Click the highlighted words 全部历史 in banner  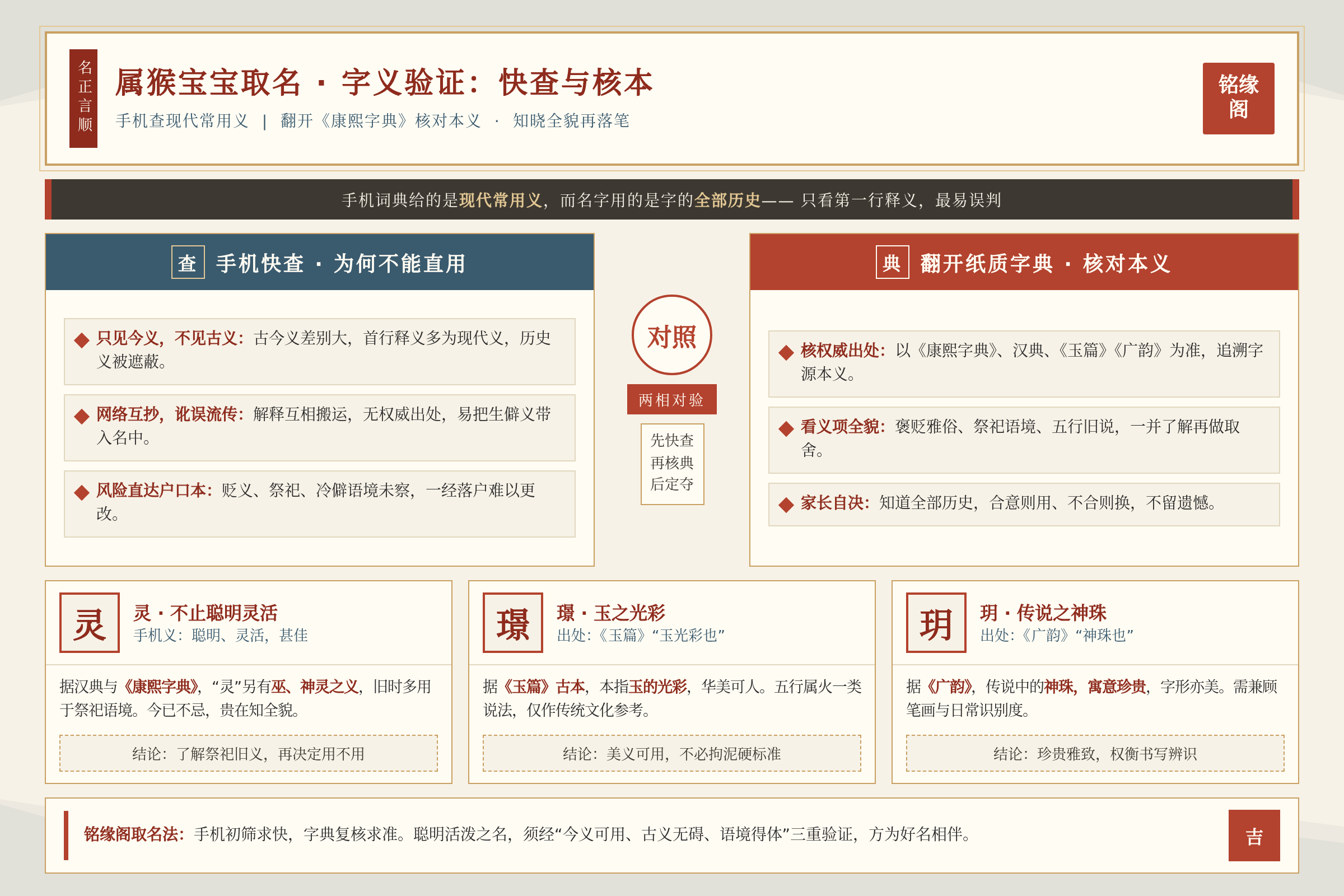727,200
